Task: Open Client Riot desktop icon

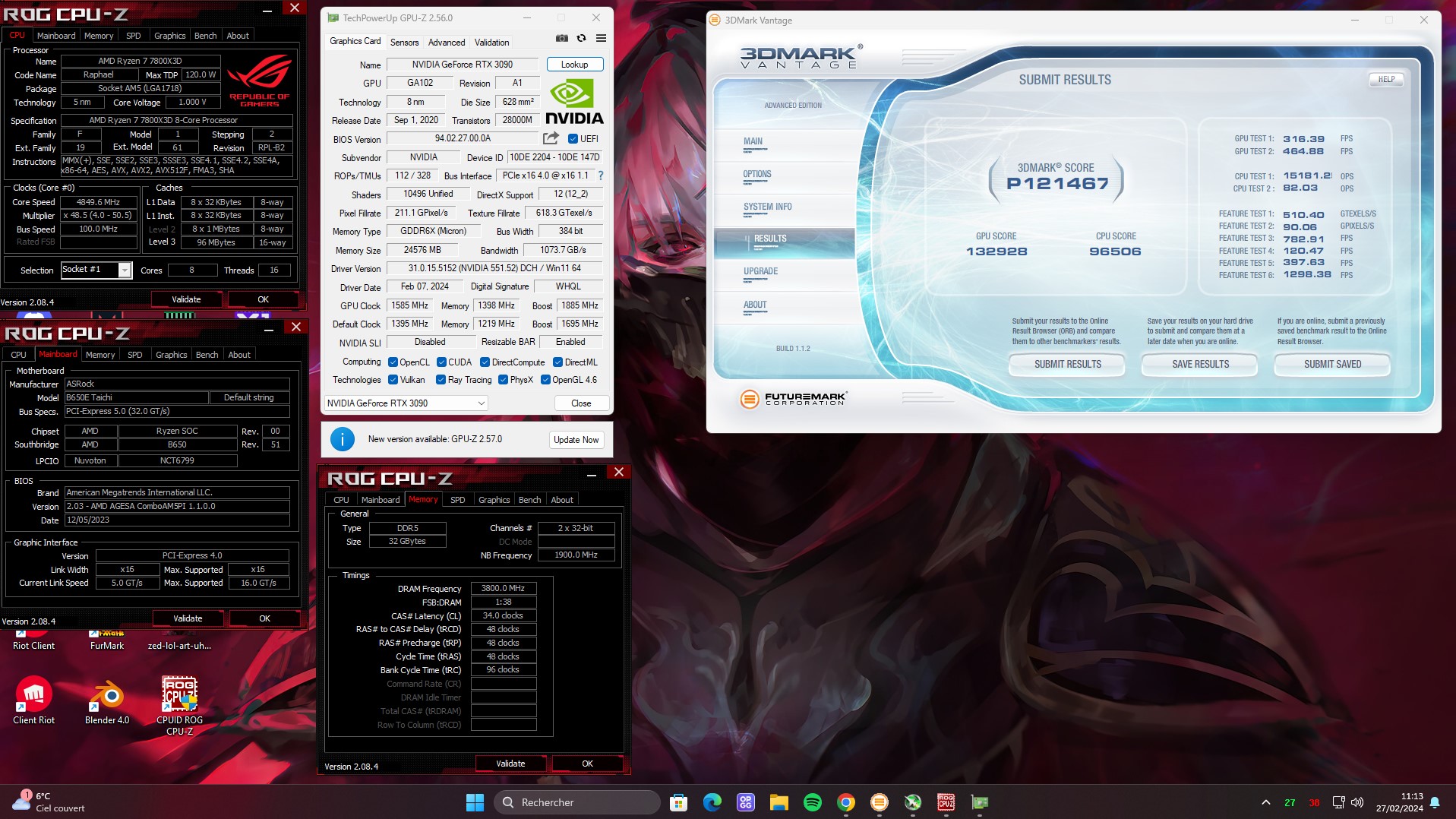Action: (33, 700)
